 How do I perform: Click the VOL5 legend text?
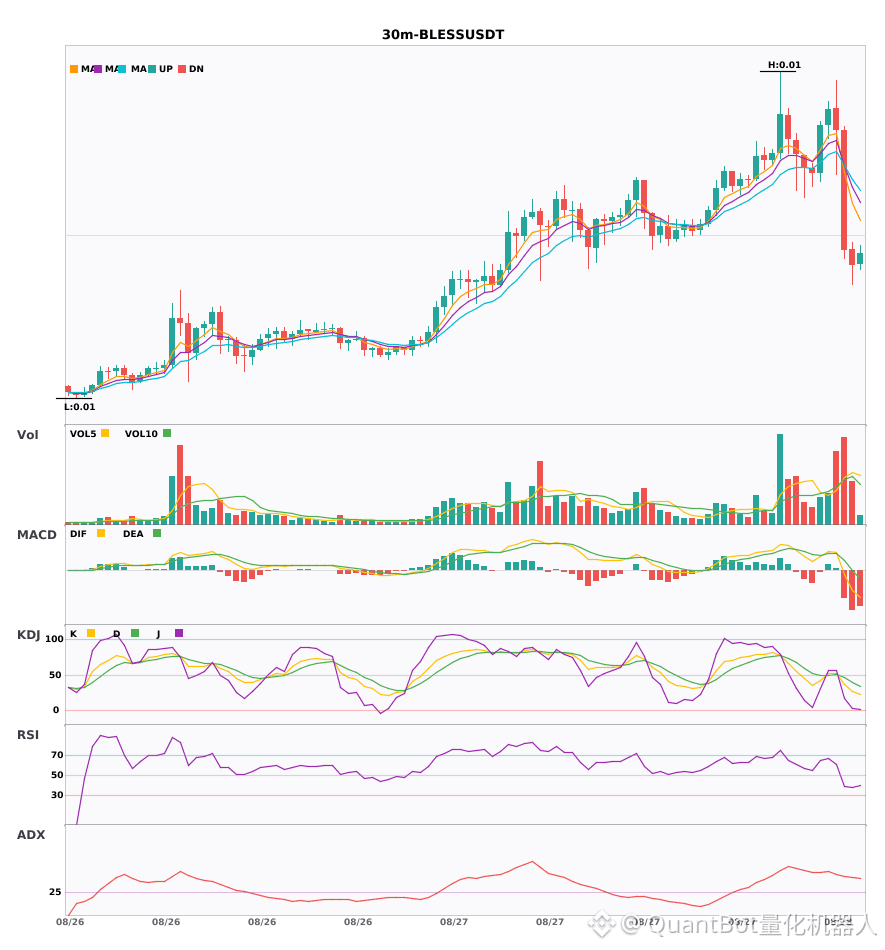tap(83, 434)
